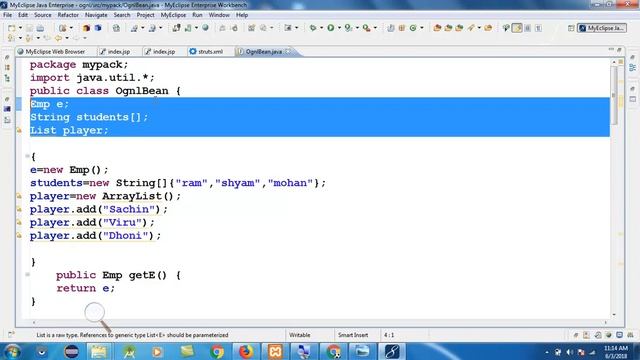Click the globe web browser toolbar icon

205,28
